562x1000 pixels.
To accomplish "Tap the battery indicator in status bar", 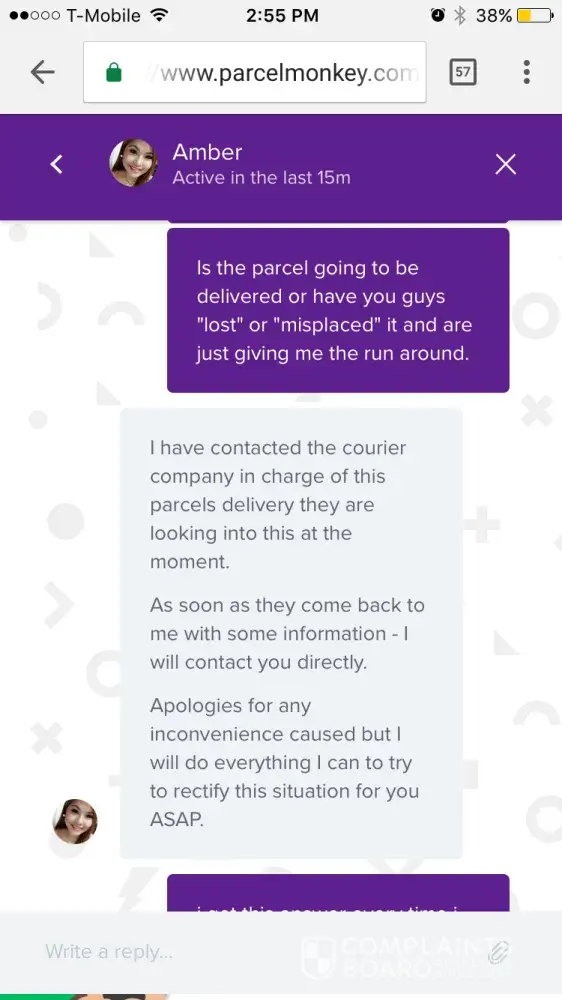I will tap(535, 16).
